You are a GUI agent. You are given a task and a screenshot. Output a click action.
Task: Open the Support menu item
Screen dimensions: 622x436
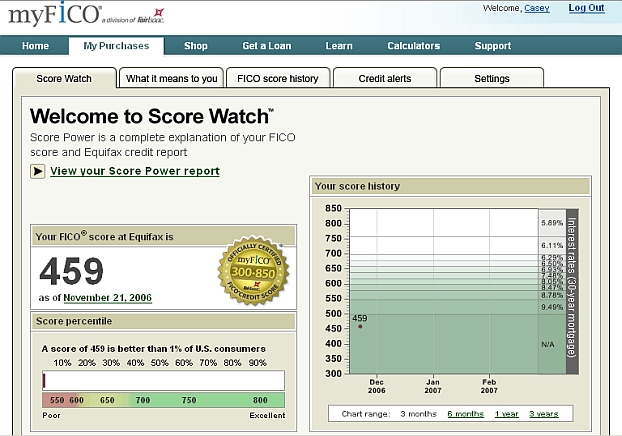coord(493,46)
